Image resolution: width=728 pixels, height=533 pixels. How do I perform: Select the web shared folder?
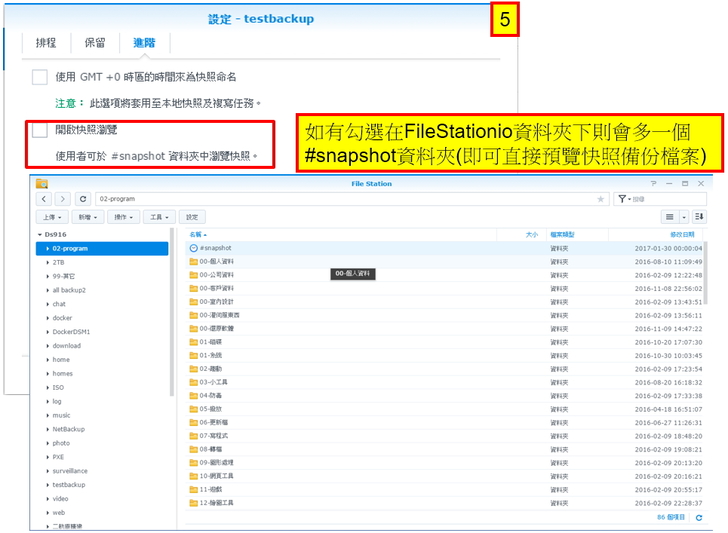point(58,513)
